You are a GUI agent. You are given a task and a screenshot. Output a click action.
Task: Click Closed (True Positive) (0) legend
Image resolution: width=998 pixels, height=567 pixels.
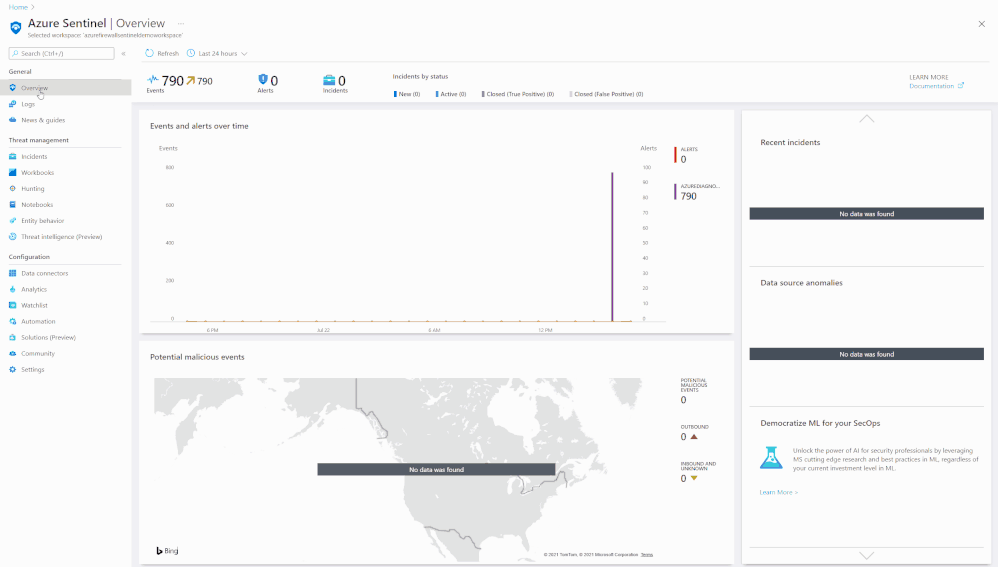coord(518,94)
